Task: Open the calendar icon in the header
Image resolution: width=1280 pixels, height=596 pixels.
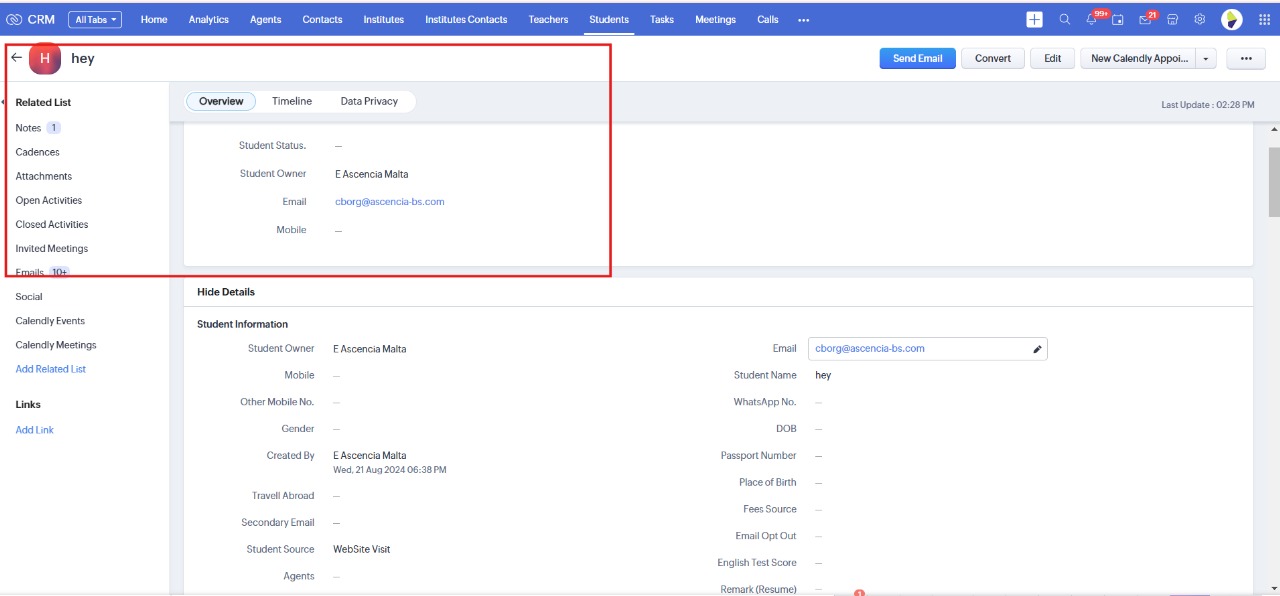Action: (x=1118, y=20)
